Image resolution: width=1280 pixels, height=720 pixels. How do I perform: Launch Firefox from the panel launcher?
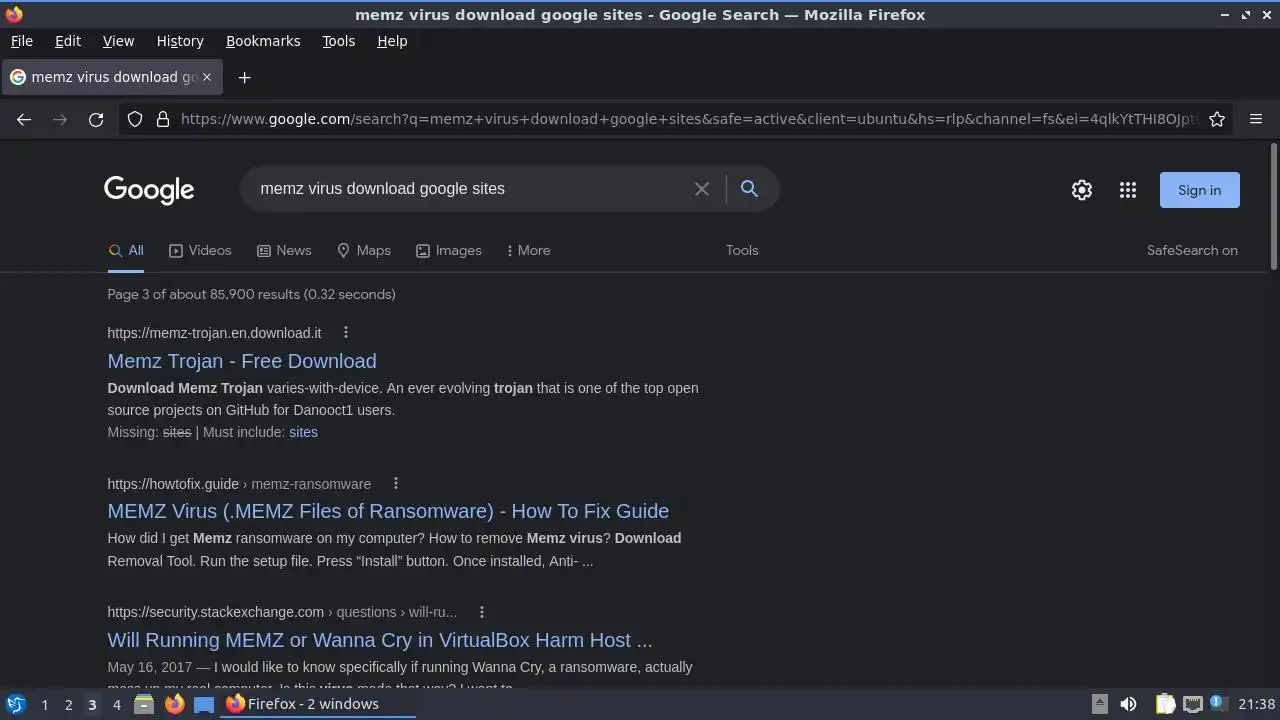pos(174,704)
